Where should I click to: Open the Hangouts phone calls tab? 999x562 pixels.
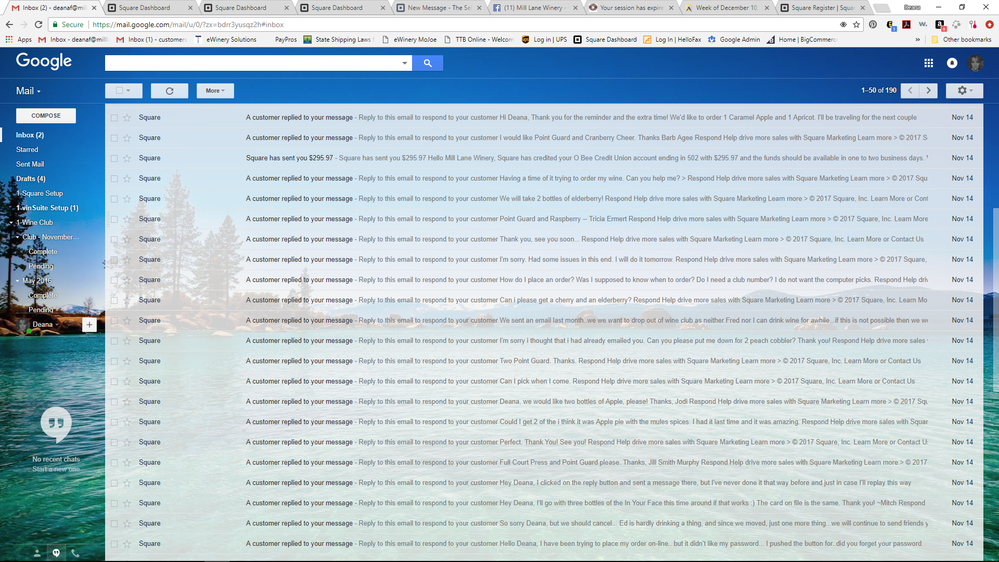[75, 552]
